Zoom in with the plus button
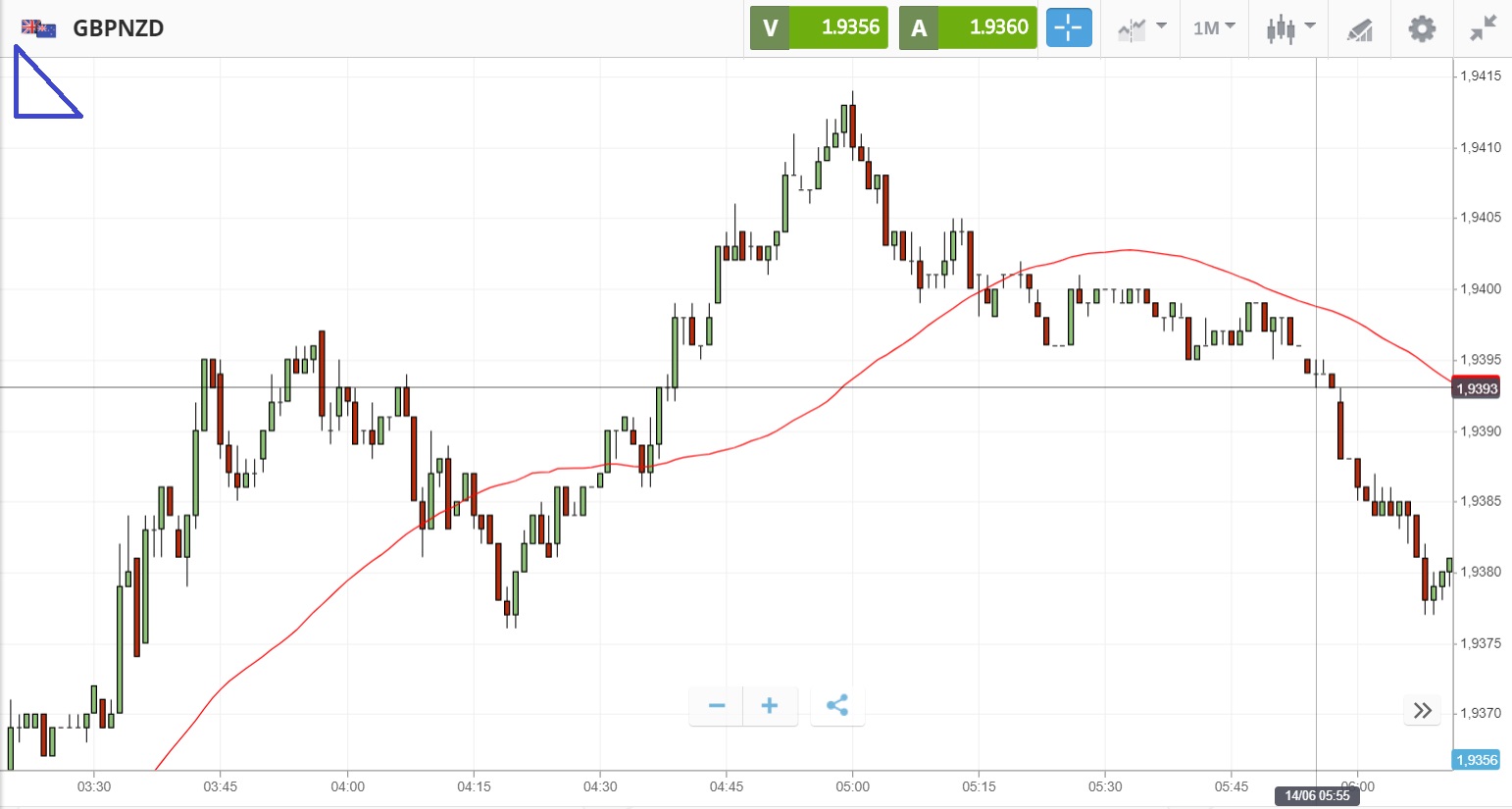The image size is (1512, 809). (770, 706)
